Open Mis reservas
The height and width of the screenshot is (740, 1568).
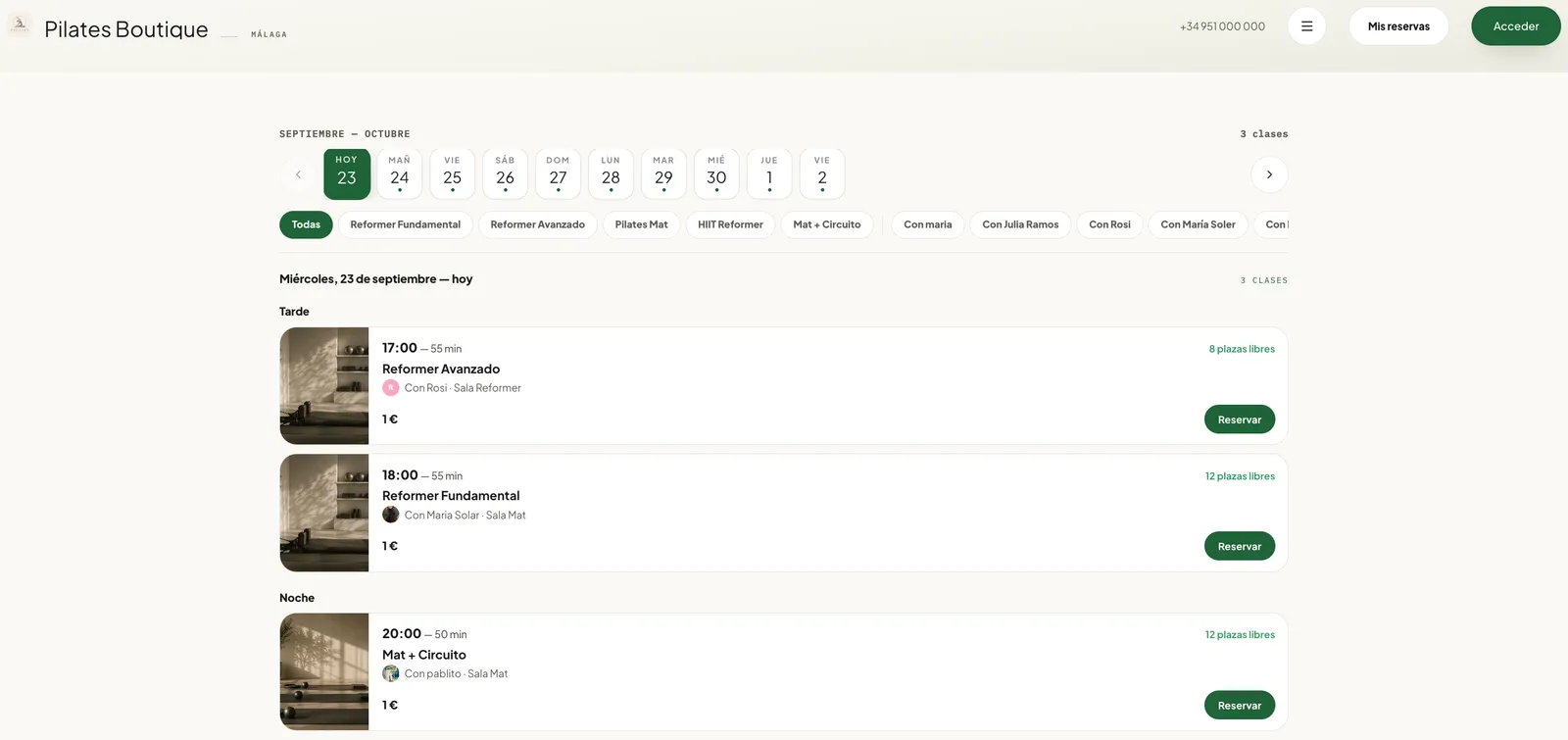point(1398,26)
